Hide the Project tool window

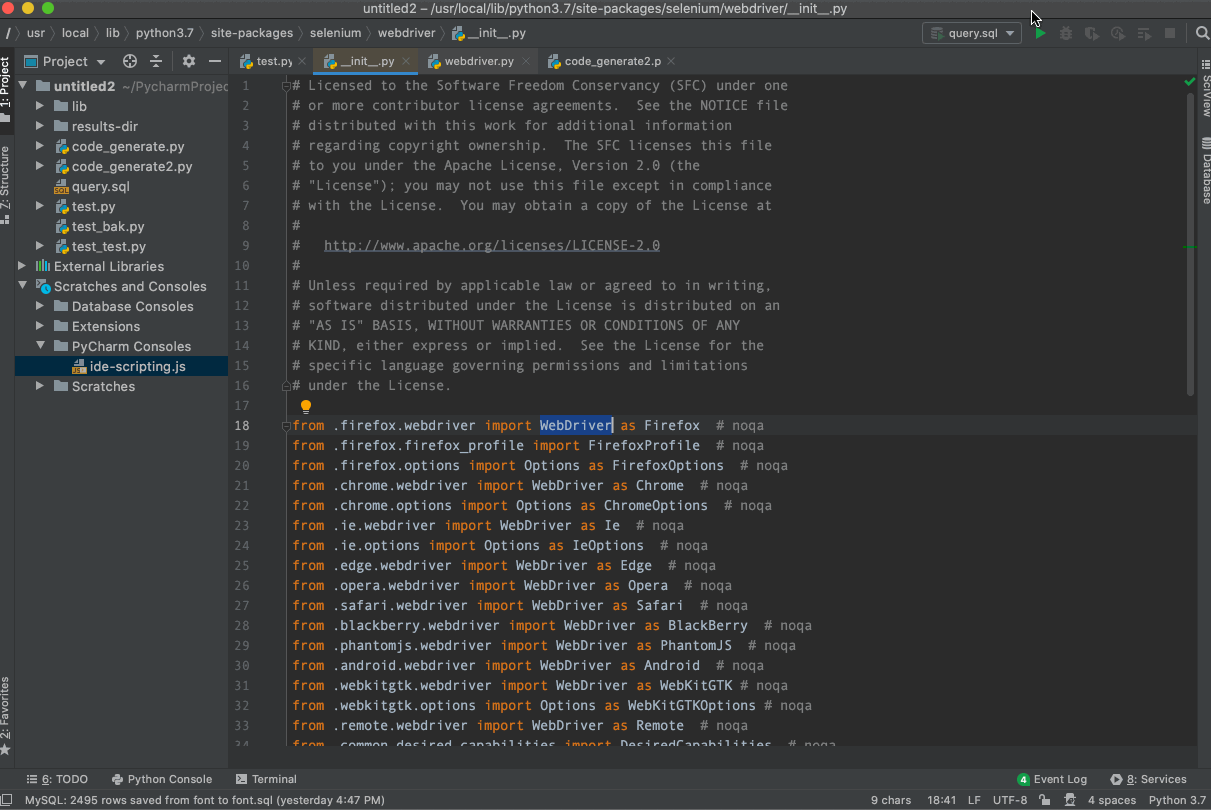pos(214,61)
